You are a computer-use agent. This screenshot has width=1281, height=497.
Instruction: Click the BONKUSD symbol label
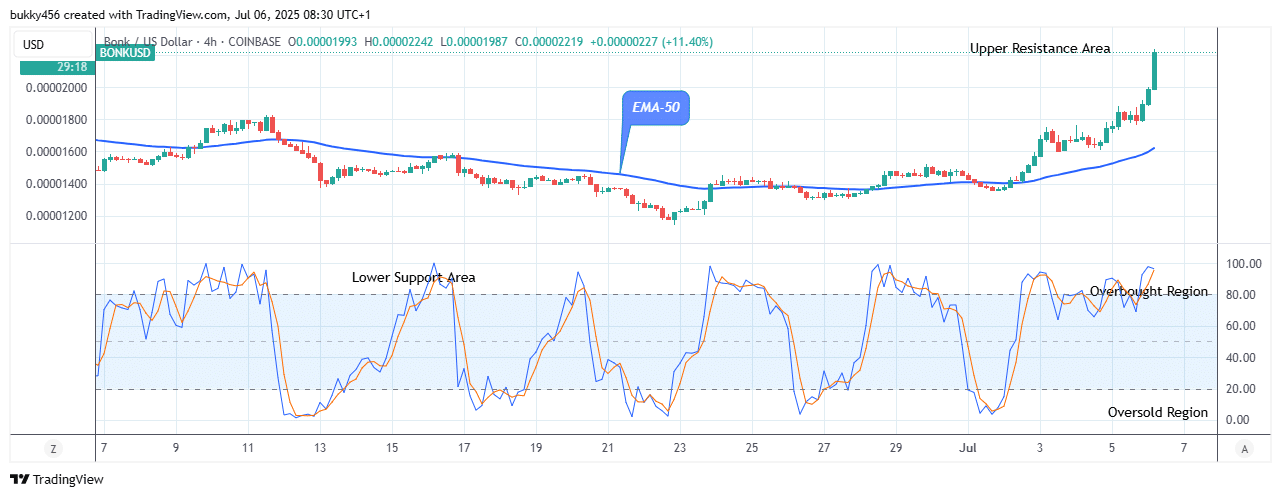tap(126, 51)
